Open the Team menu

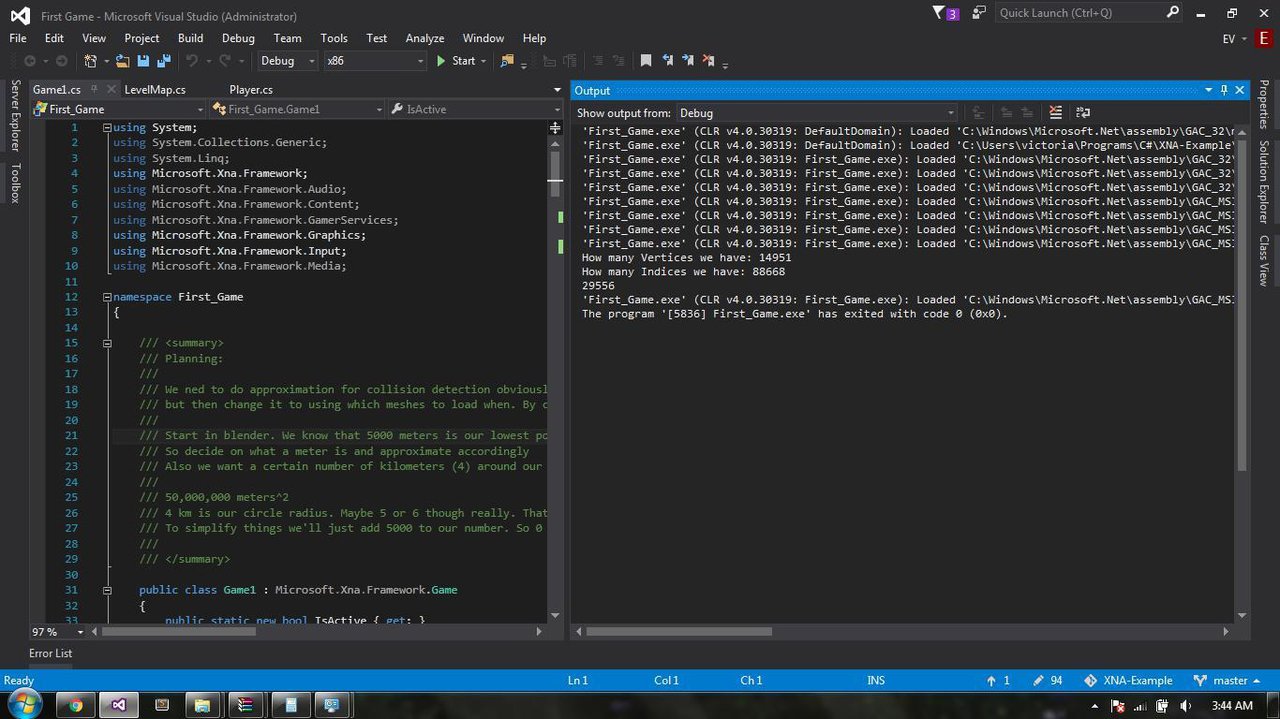point(287,38)
